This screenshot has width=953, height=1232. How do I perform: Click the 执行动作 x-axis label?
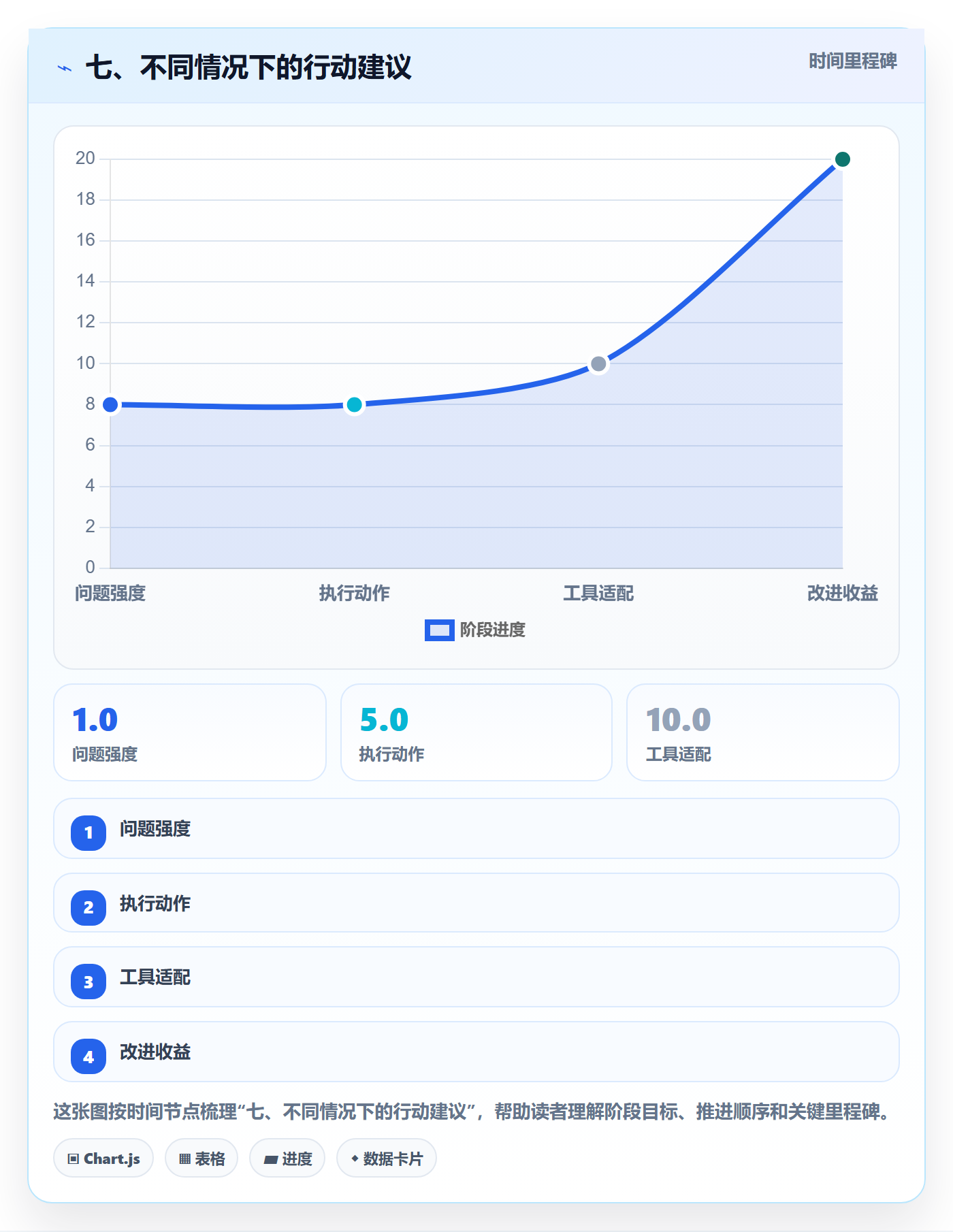point(355,594)
